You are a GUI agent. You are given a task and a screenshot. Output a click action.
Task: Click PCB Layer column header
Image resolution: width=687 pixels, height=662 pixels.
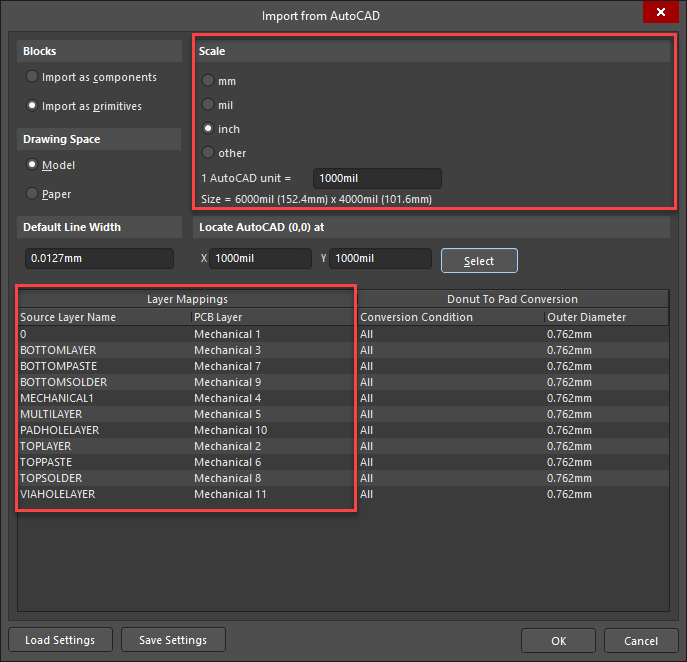pyautogui.click(x=272, y=317)
